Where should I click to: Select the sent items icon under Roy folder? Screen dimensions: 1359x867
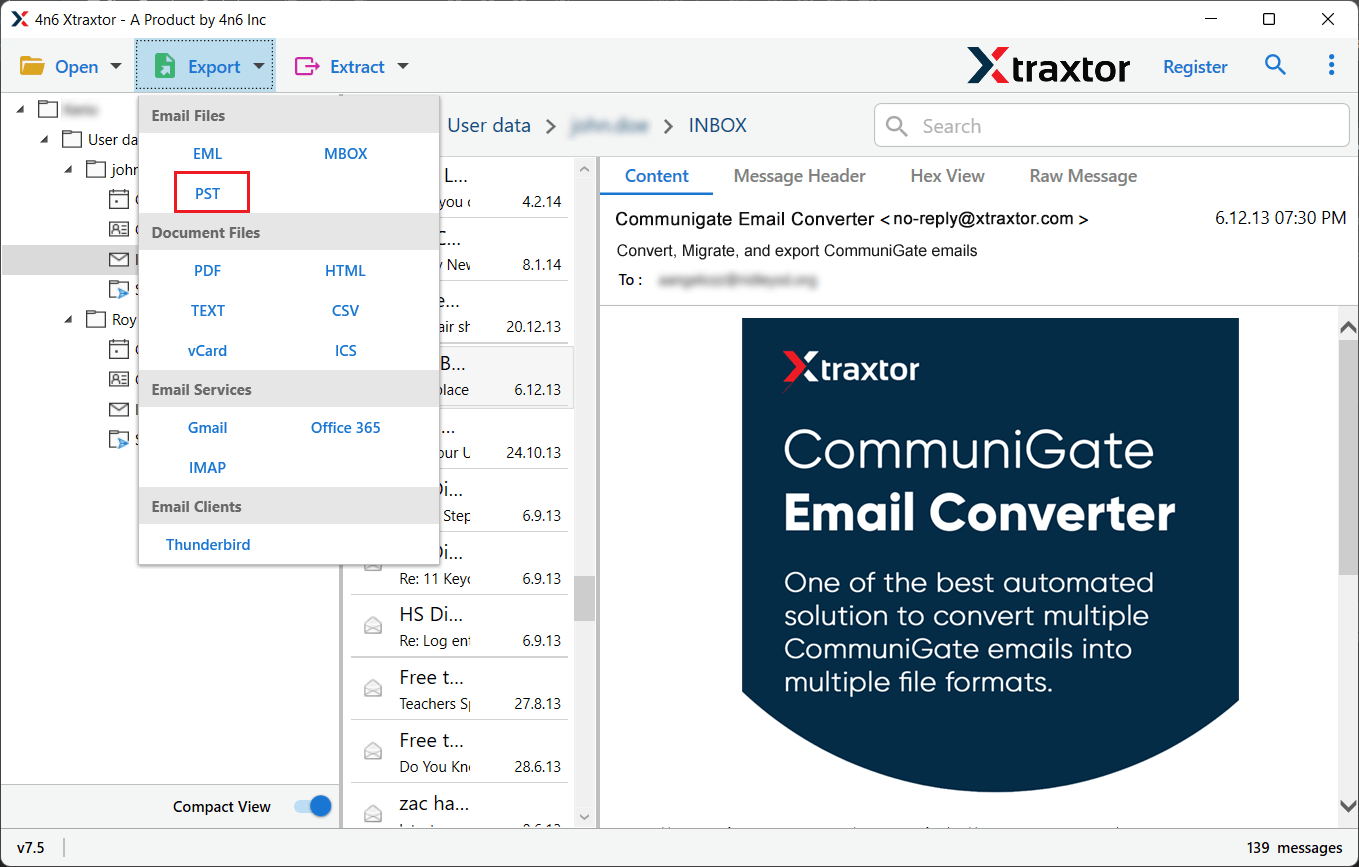pyautogui.click(x=119, y=439)
